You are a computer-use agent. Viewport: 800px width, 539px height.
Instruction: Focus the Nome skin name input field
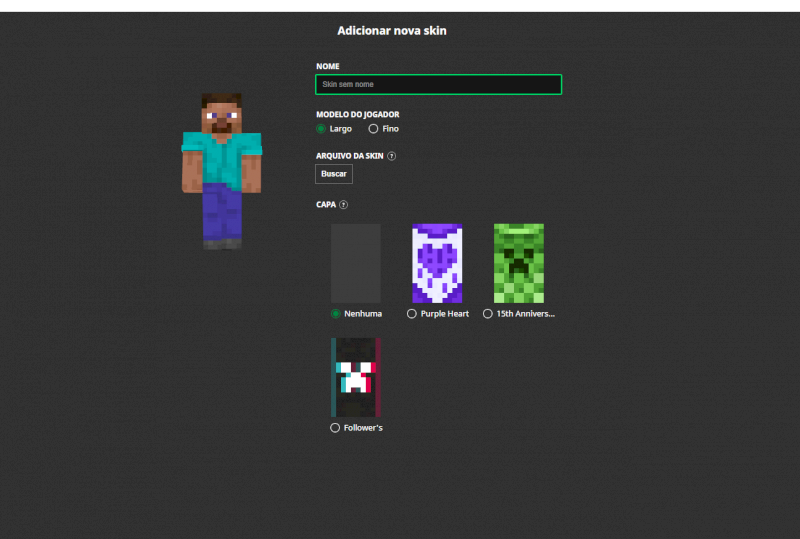pos(438,85)
